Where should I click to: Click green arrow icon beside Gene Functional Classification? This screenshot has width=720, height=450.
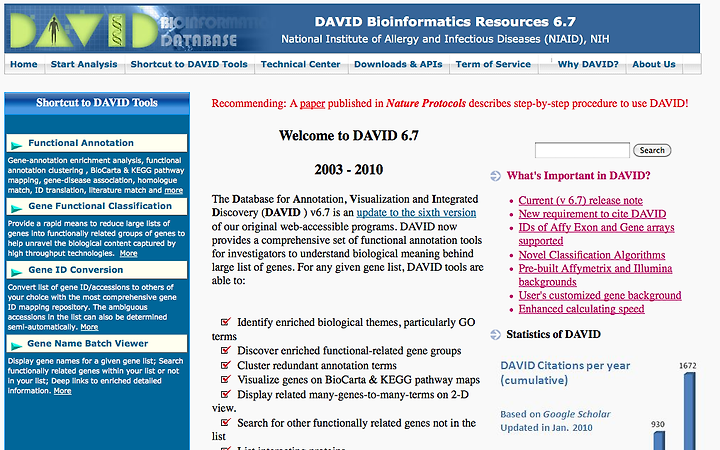[17, 208]
